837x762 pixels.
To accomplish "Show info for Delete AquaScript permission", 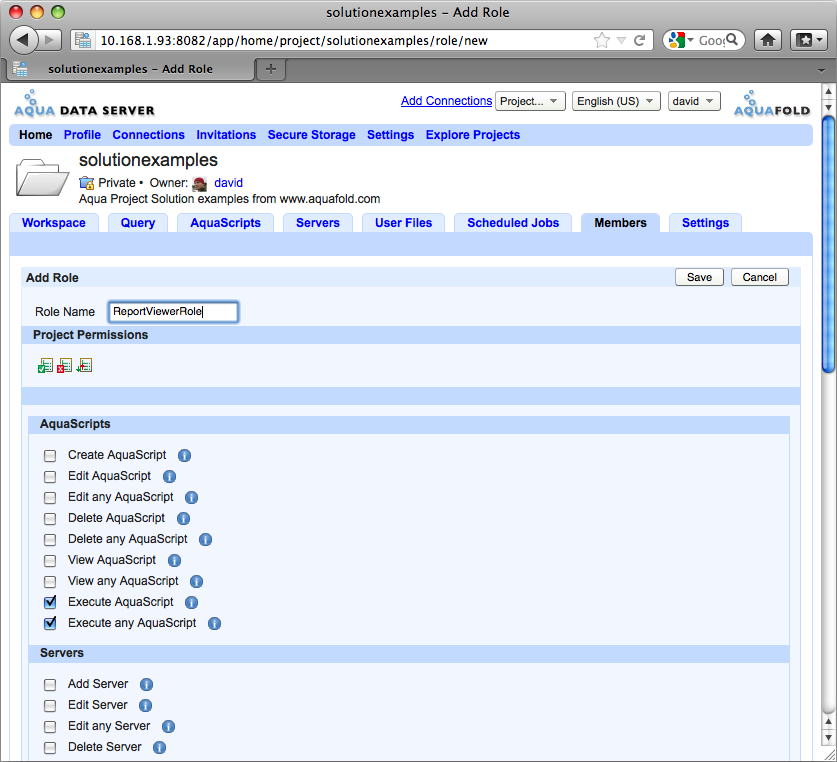I will (184, 519).
